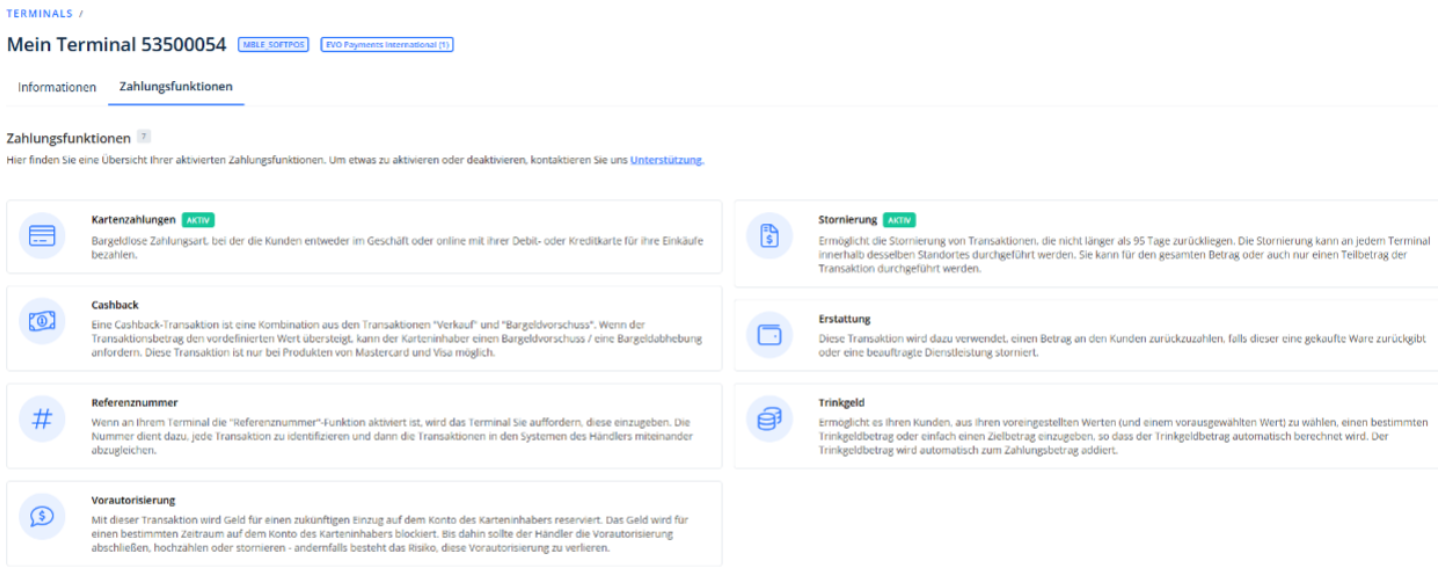Click the Referenznummer hash icon
The height and width of the screenshot is (569, 1438).
click(42, 419)
